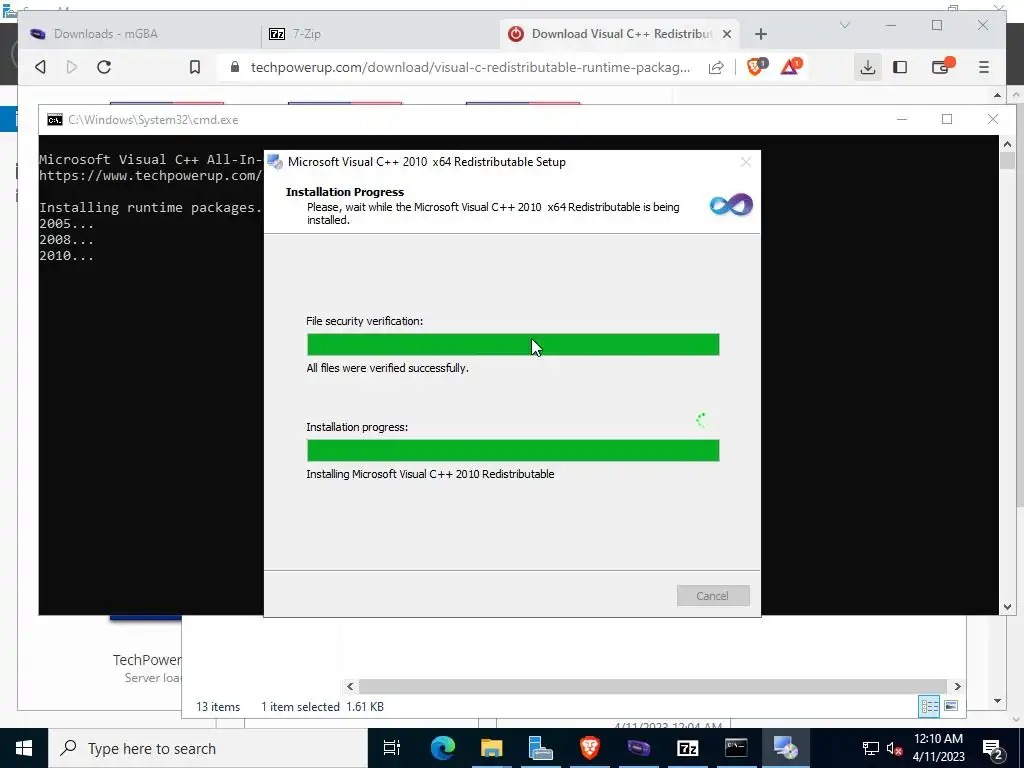The height and width of the screenshot is (768, 1024).
Task: Click 'All files were verified successfully' text
Action: click(387, 368)
